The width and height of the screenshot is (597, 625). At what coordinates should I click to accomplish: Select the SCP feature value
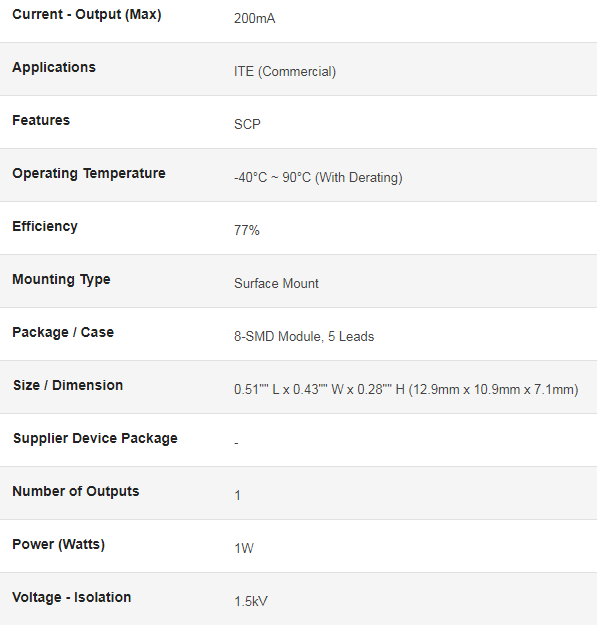tap(247, 124)
